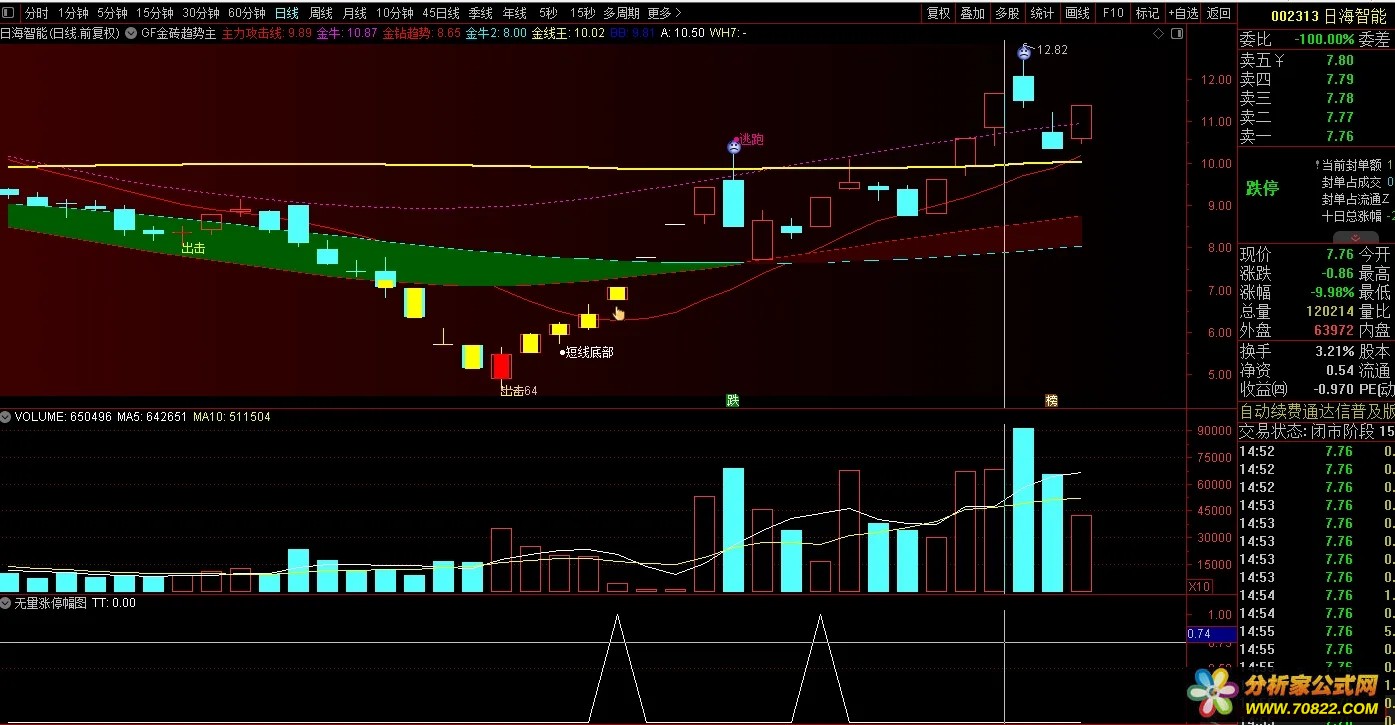The image size is (1395, 725).
Task: Select the 5秒 period
Action: pos(548,13)
